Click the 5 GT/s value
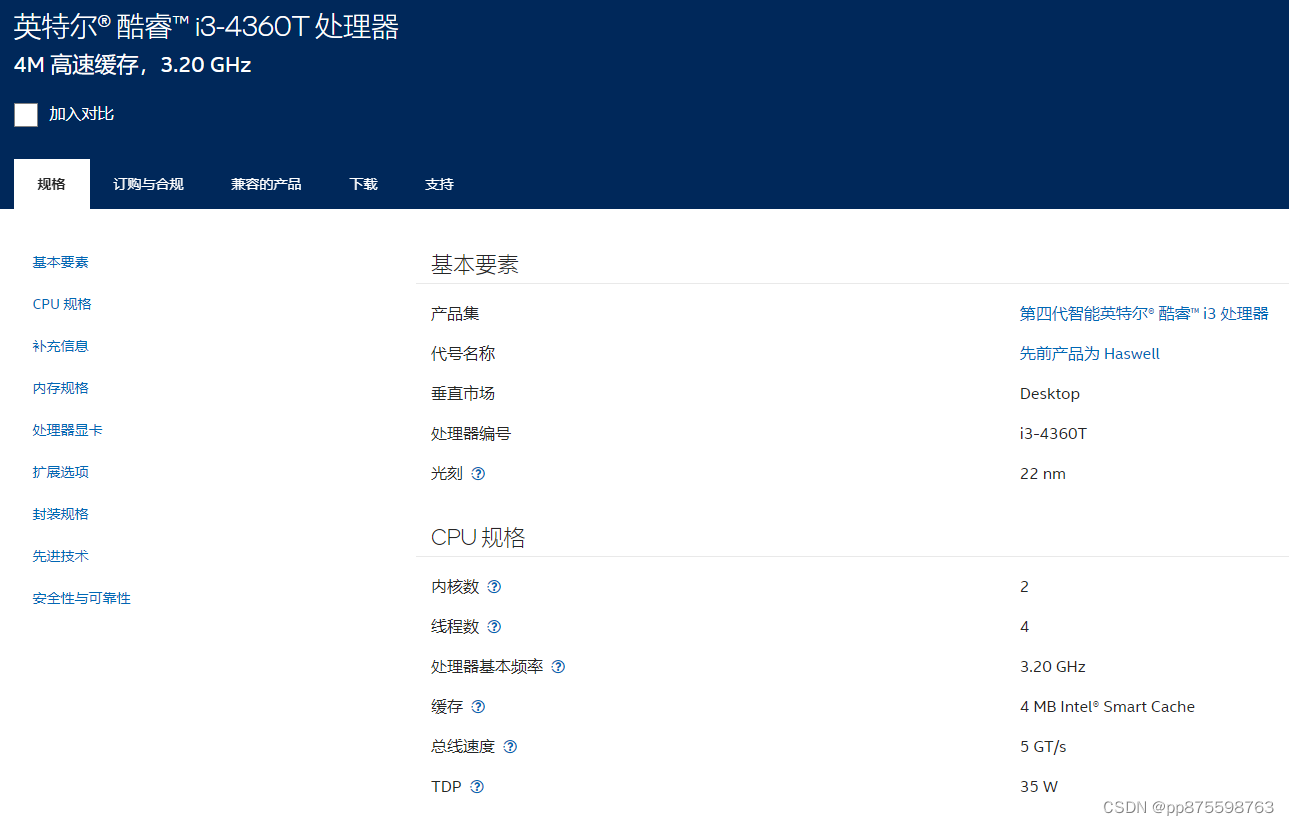 click(1043, 747)
